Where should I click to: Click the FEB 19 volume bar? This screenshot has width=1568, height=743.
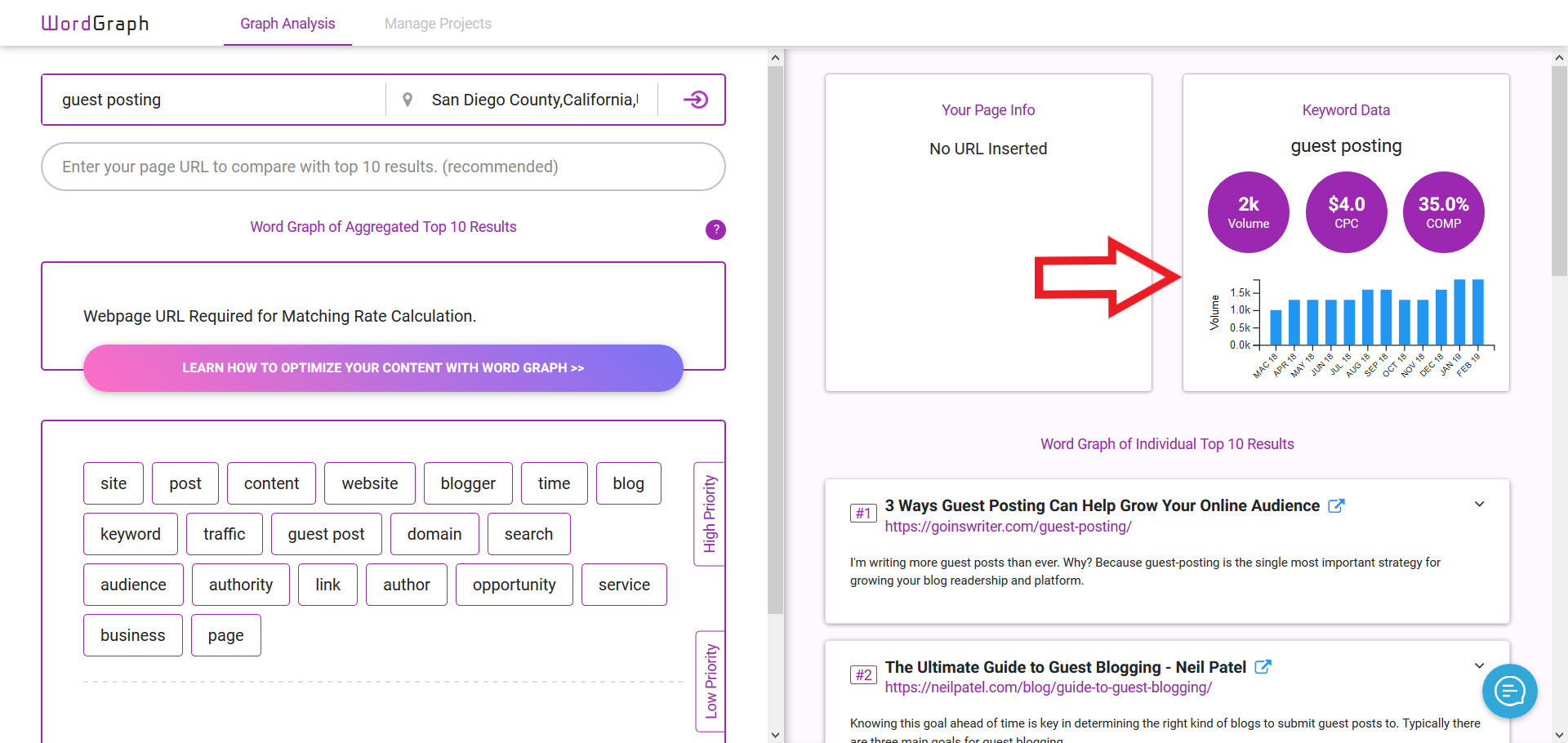click(1478, 312)
